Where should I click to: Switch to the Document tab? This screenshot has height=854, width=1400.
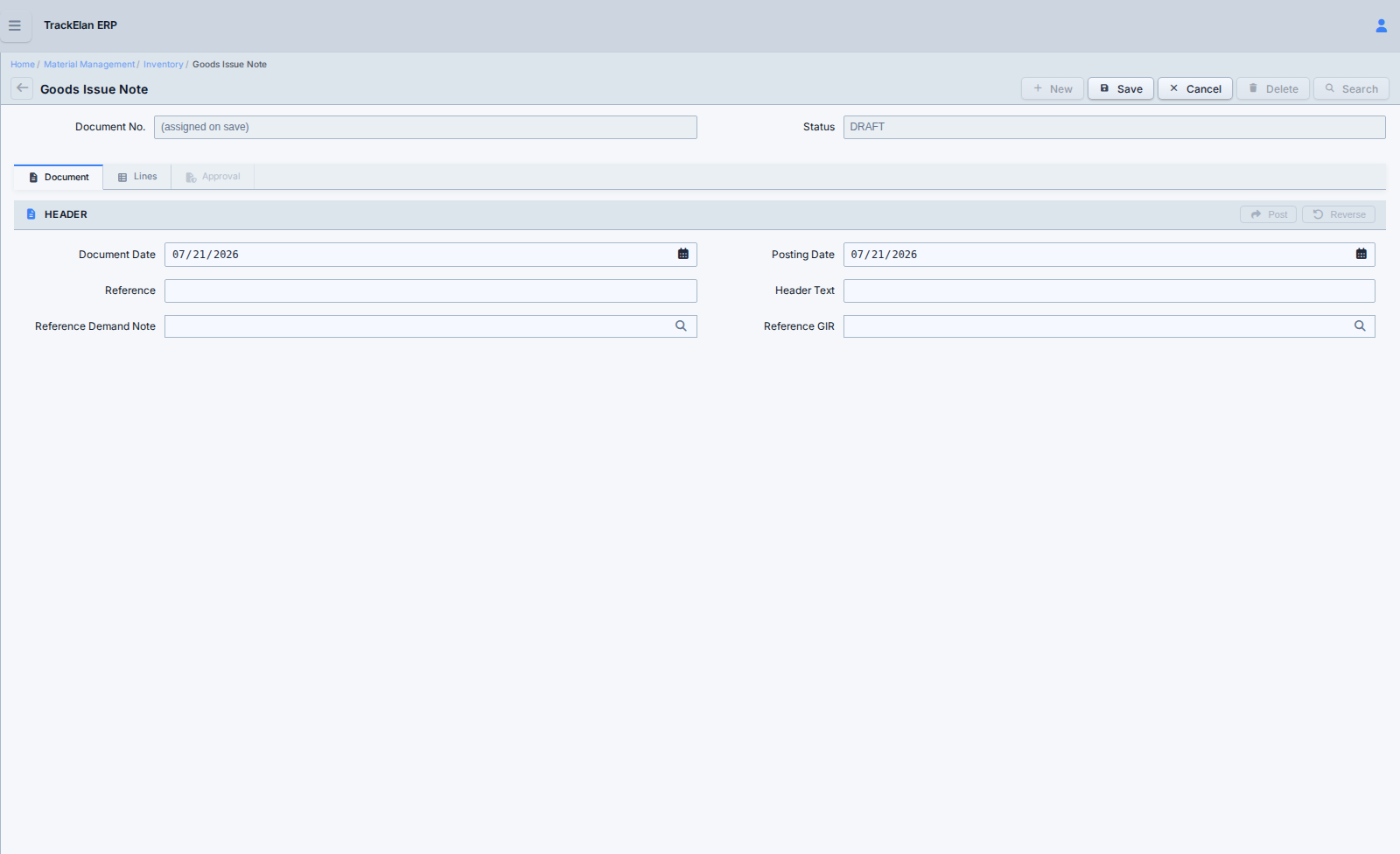click(x=59, y=177)
